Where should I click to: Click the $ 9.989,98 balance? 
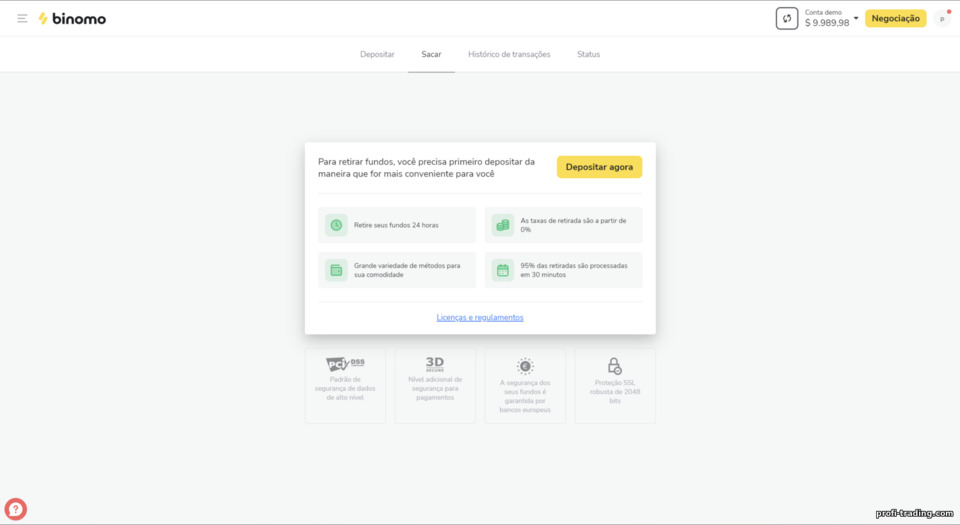point(827,23)
